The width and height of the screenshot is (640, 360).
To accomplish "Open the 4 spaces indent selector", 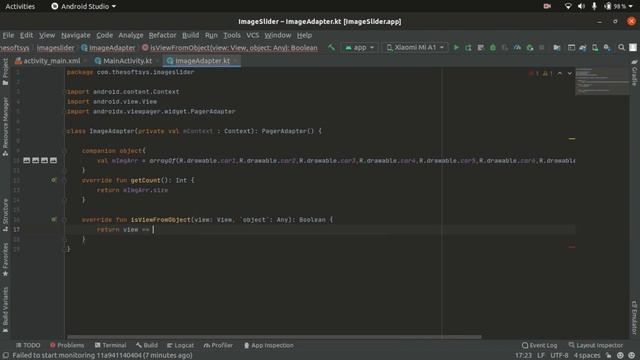I will coord(587,356).
